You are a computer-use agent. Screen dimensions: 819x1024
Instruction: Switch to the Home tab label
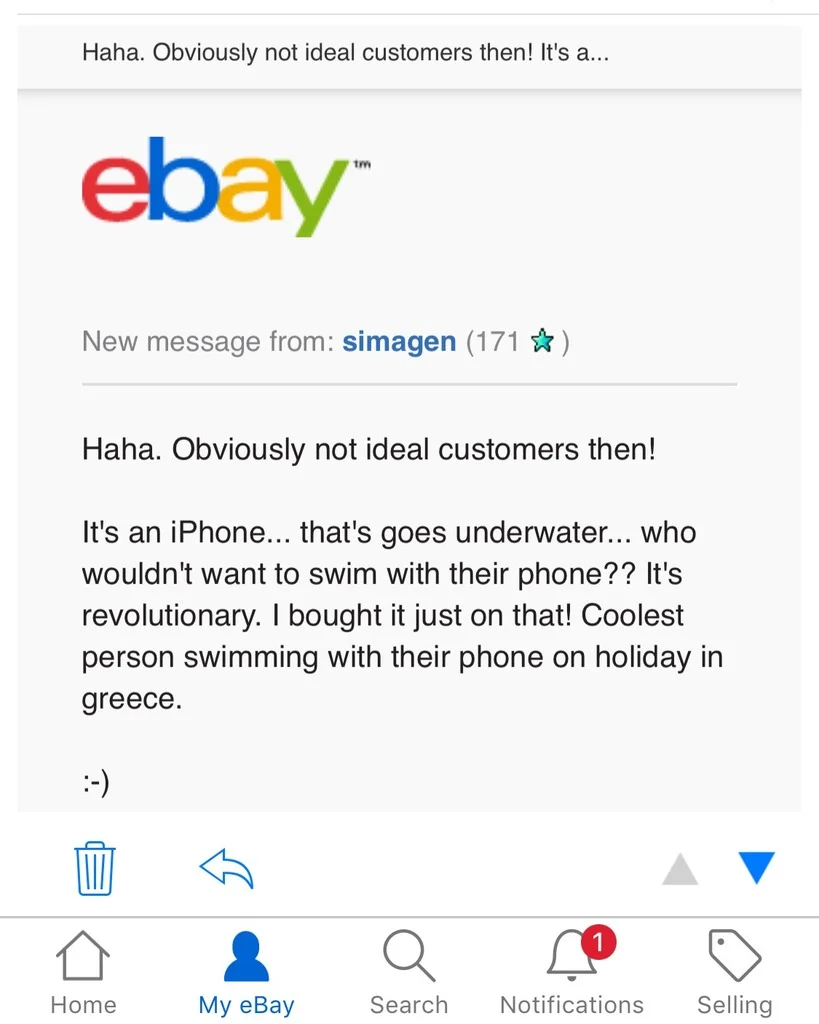pos(83,1004)
